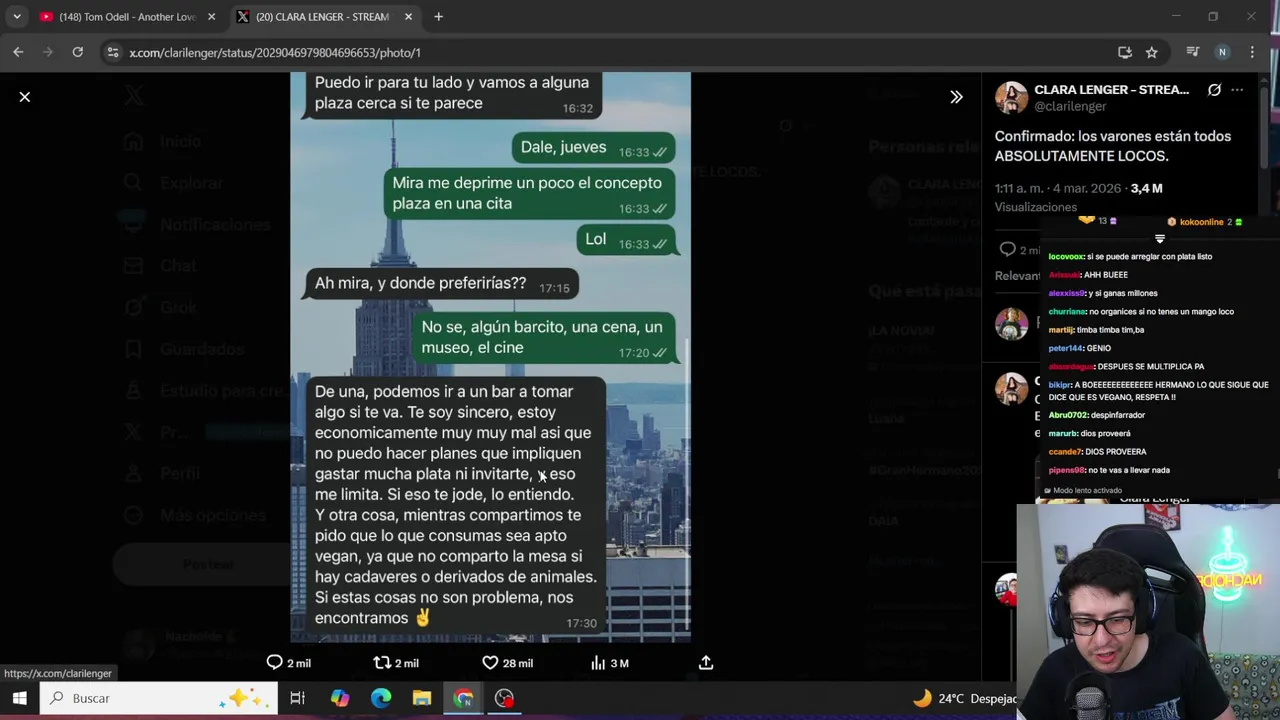View site information icon in address bar
The width and height of the screenshot is (1280, 720).
coord(113,52)
